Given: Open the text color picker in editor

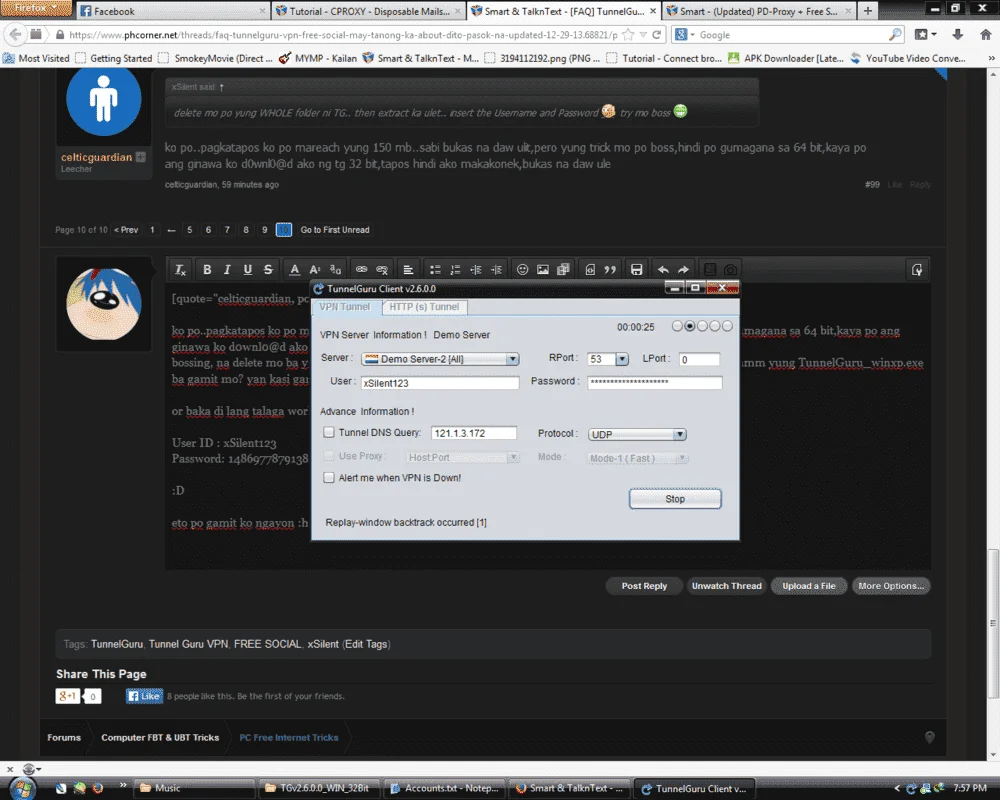Looking at the screenshot, I should [x=294, y=270].
